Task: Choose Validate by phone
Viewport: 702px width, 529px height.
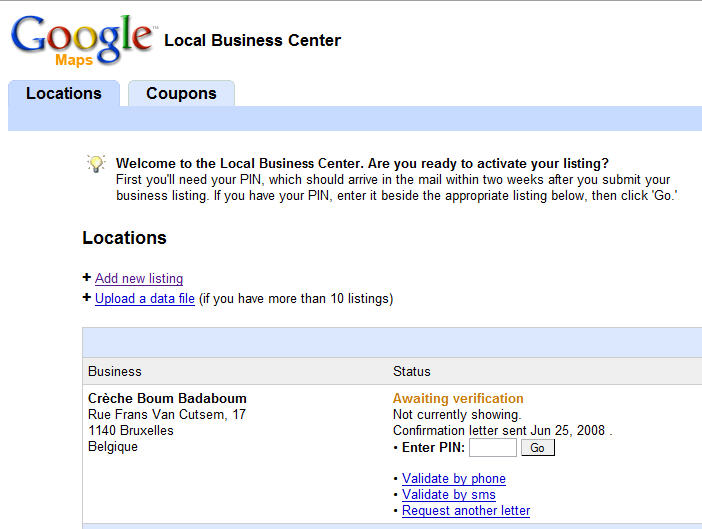Action: click(454, 479)
